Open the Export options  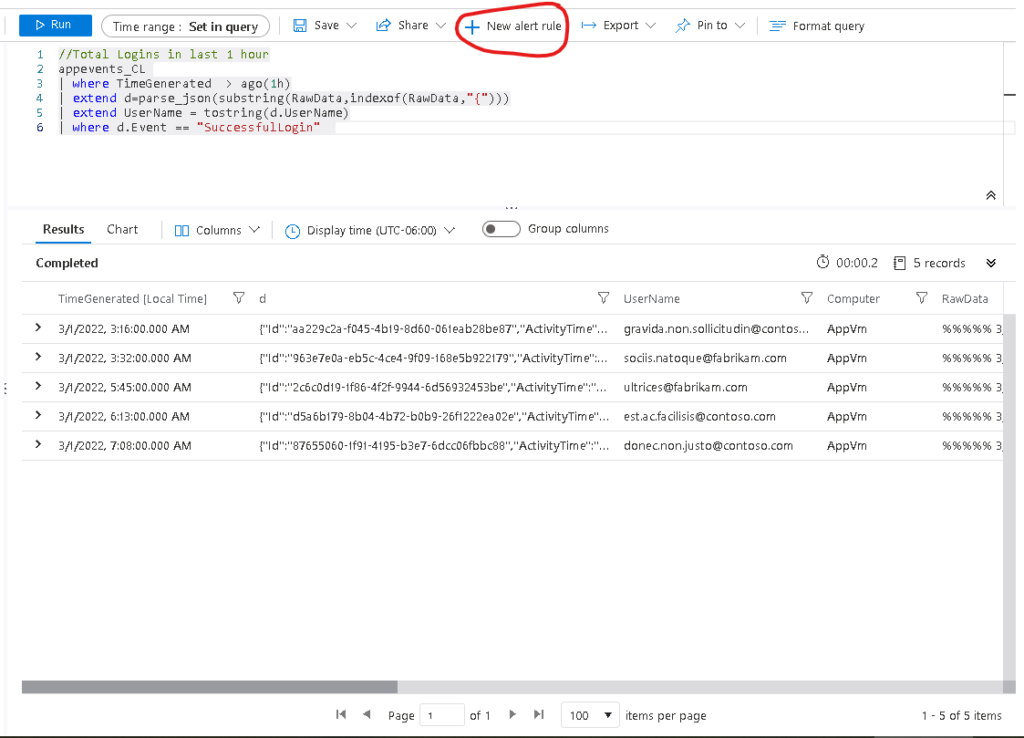618,26
